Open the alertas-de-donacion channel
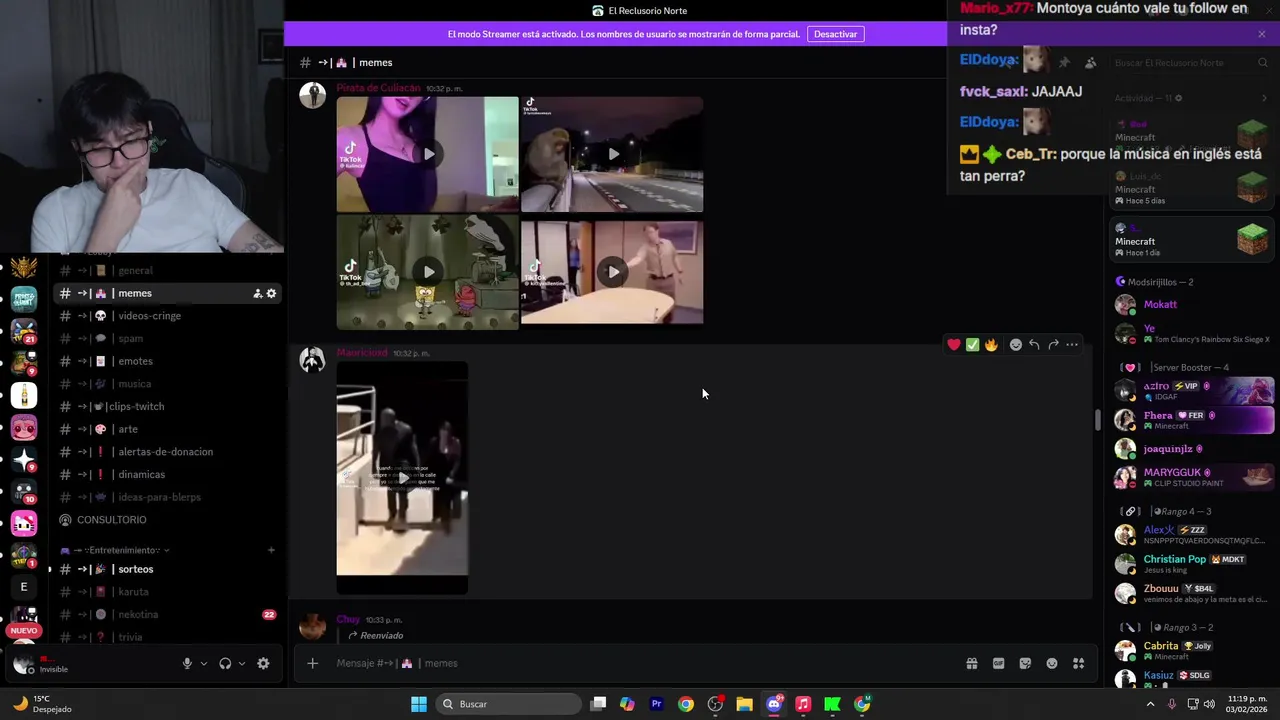 (166, 452)
